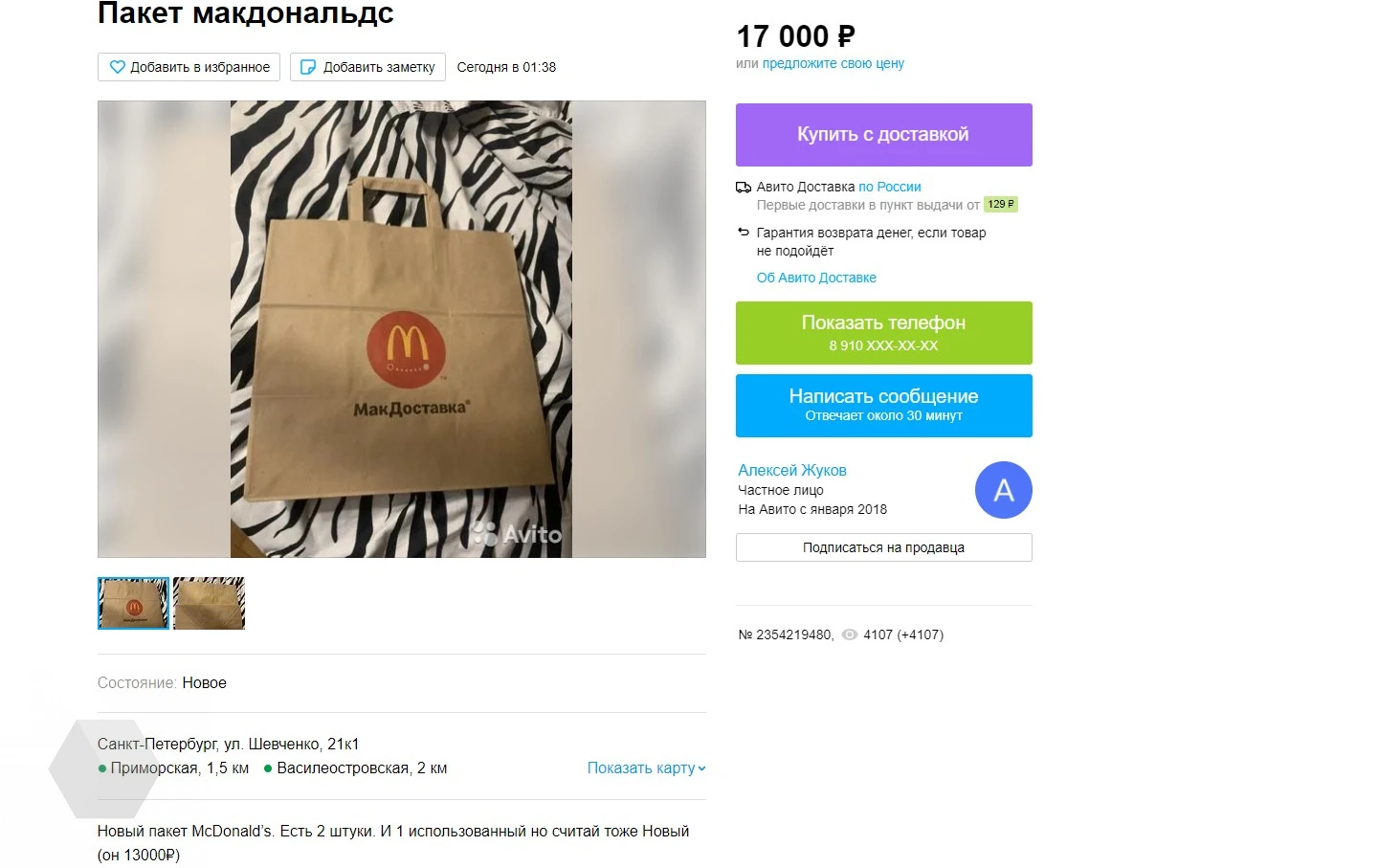The width and height of the screenshot is (1400, 868).
Task: Open the по России delivery link
Action: (890, 188)
